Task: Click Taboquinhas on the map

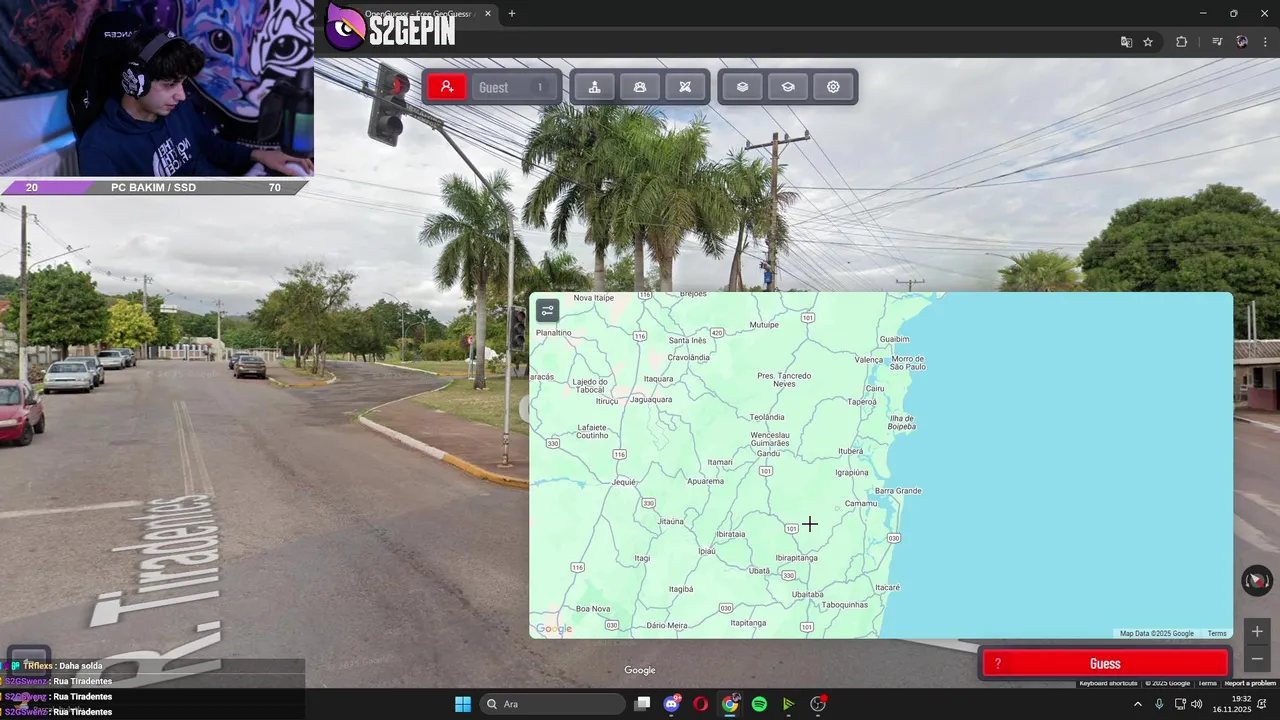Action: 844,605
